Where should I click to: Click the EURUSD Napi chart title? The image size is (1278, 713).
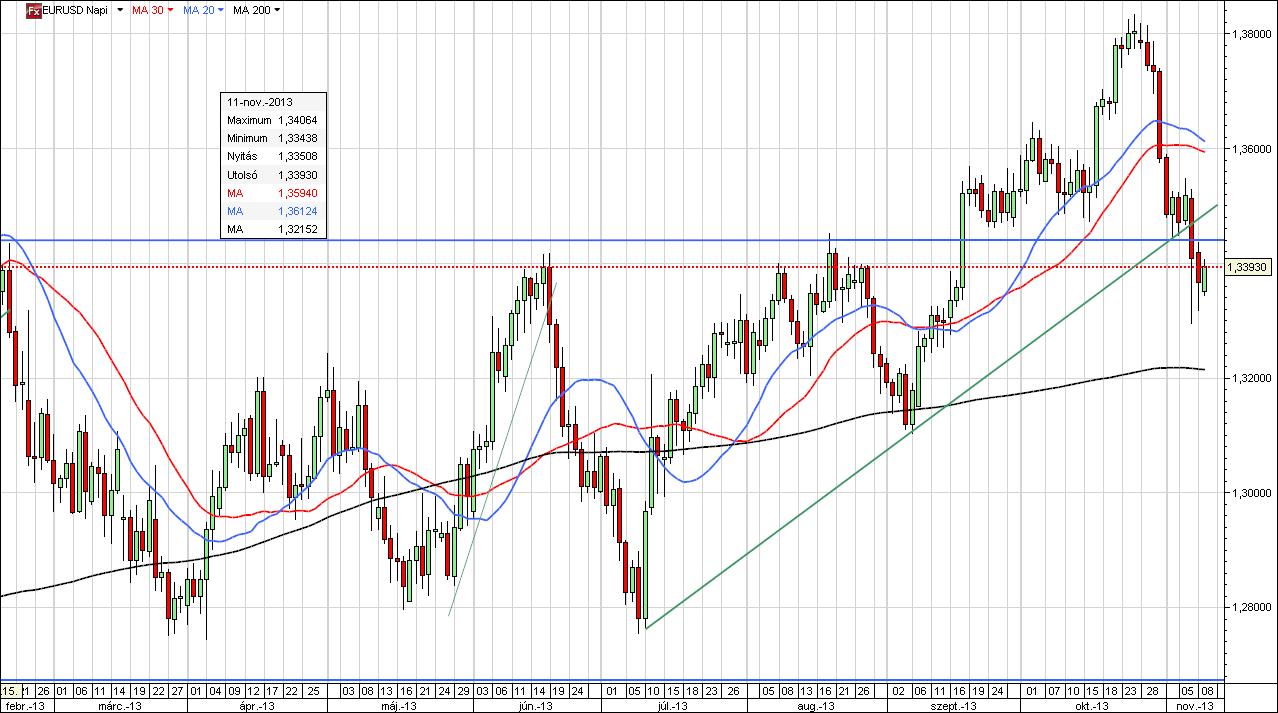point(76,10)
